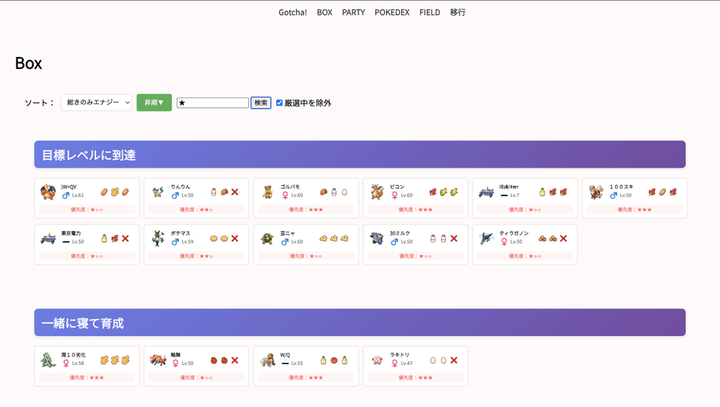Image resolution: width=720 pixels, height=407 pixels.
Task: Click the name text ティラガノン
Action: (514, 233)
